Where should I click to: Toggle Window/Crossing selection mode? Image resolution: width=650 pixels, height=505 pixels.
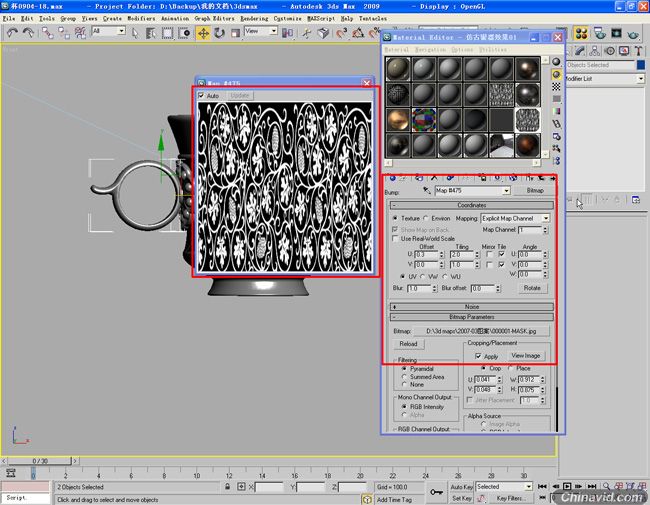tap(184, 33)
